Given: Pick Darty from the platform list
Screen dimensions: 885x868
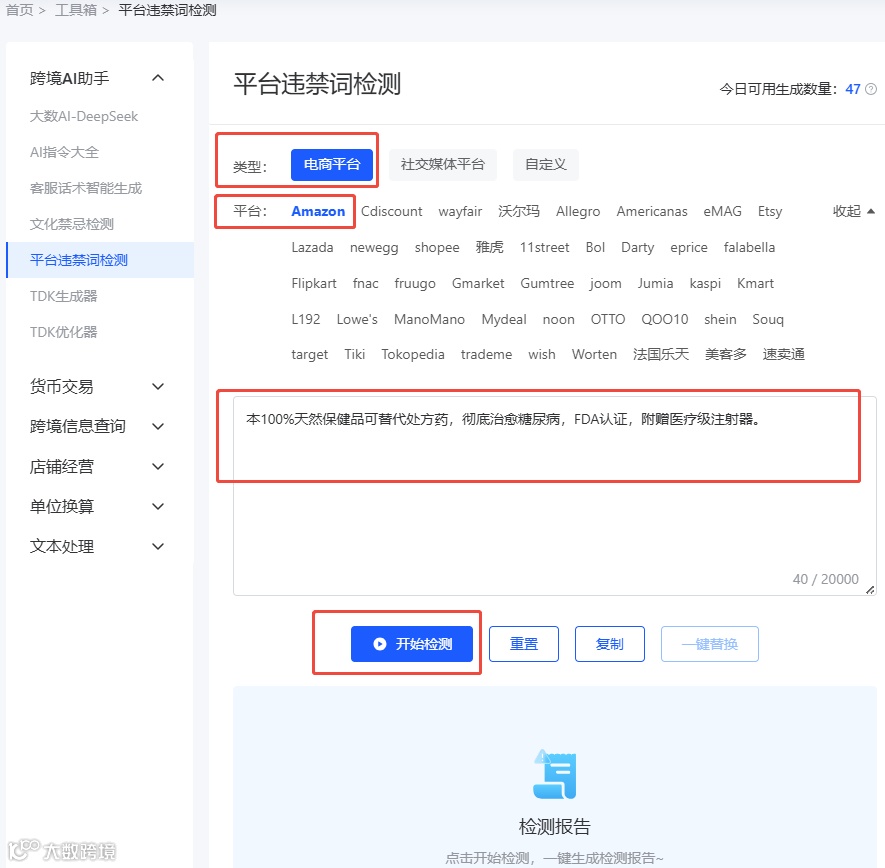Looking at the screenshot, I should click(x=637, y=248).
